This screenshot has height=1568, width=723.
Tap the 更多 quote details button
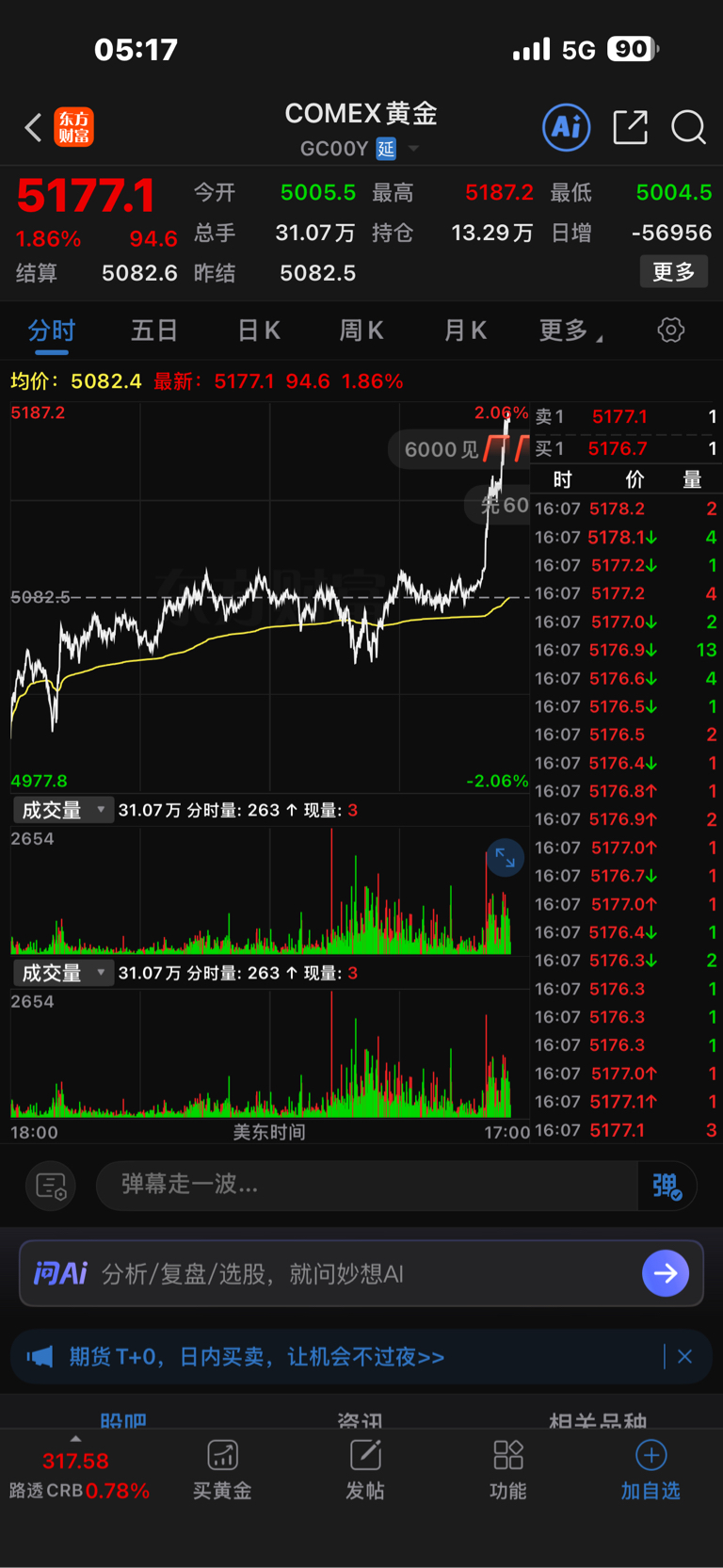pyautogui.click(x=674, y=272)
